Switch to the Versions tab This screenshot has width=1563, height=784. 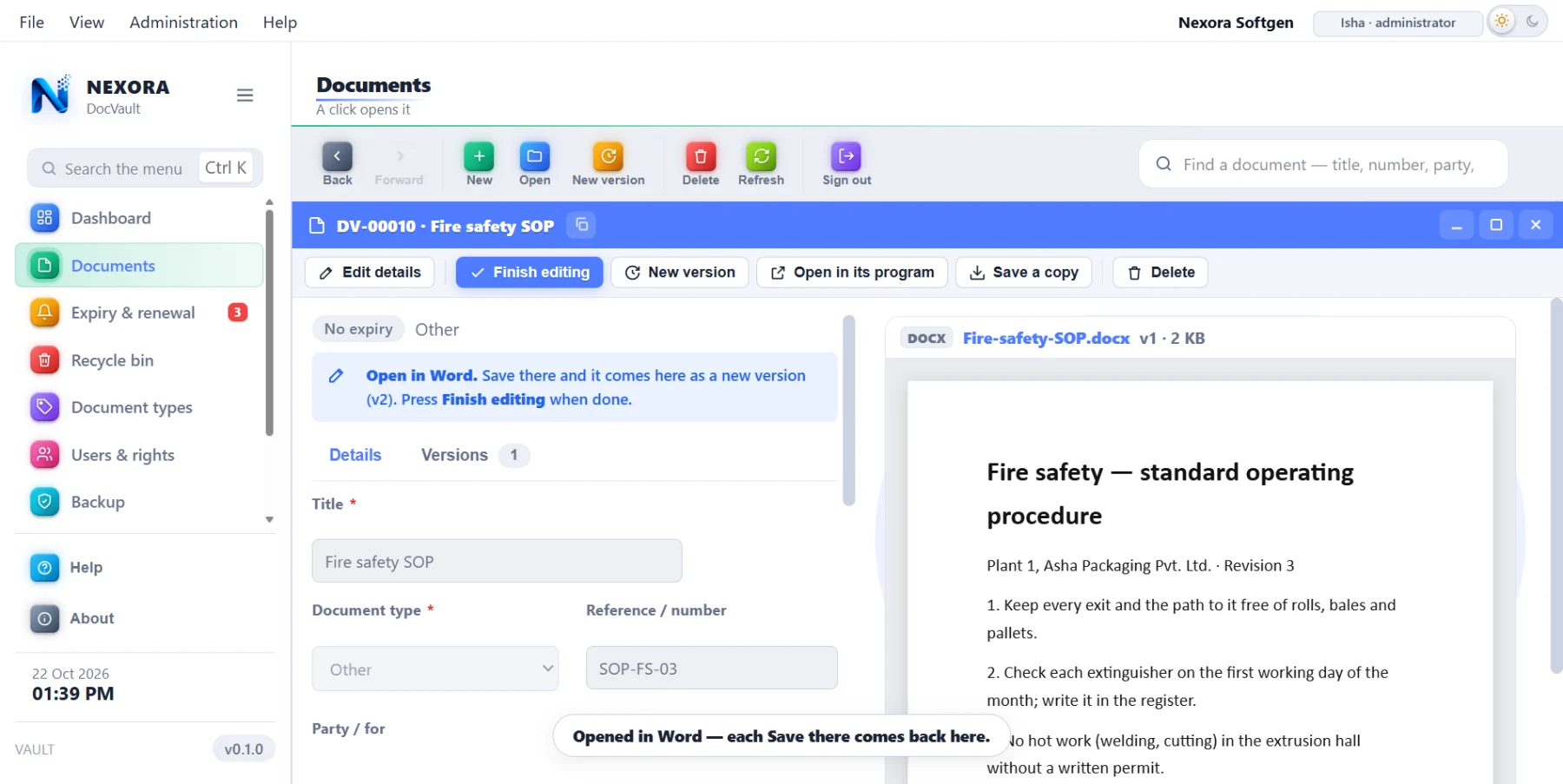[x=474, y=455]
